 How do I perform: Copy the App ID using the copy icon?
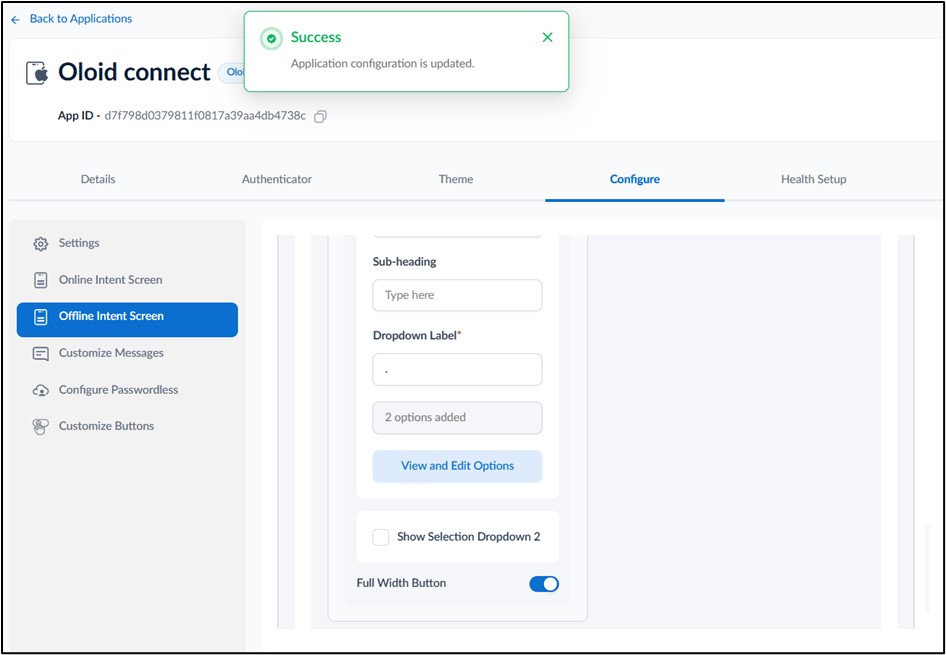[321, 116]
